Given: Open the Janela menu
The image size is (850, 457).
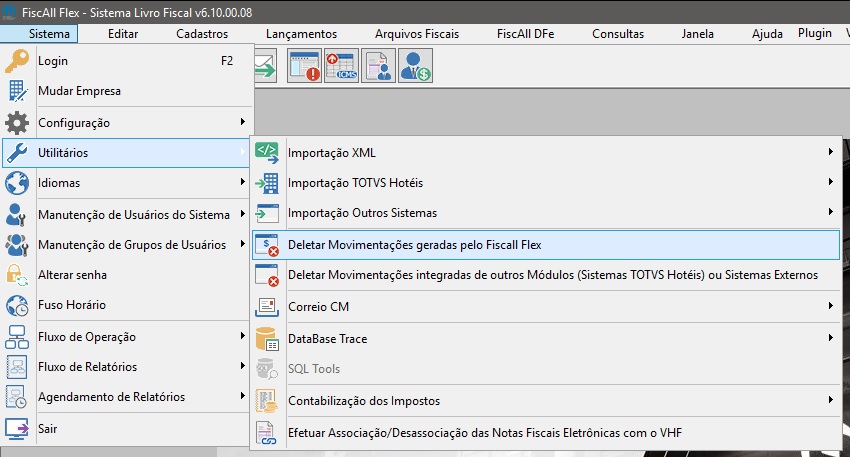Looking at the screenshot, I should coord(698,34).
